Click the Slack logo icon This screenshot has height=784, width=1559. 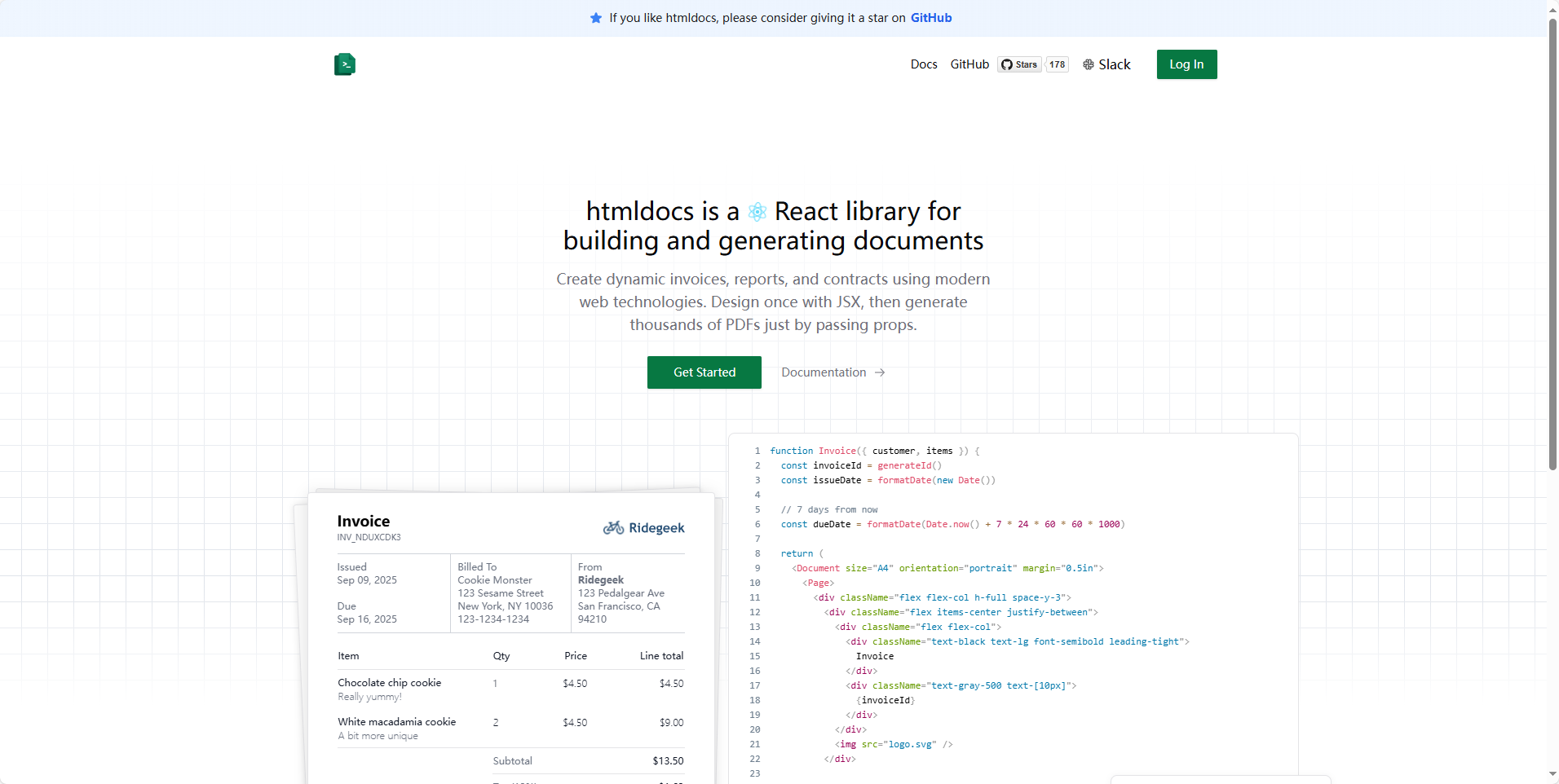[x=1089, y=64]
